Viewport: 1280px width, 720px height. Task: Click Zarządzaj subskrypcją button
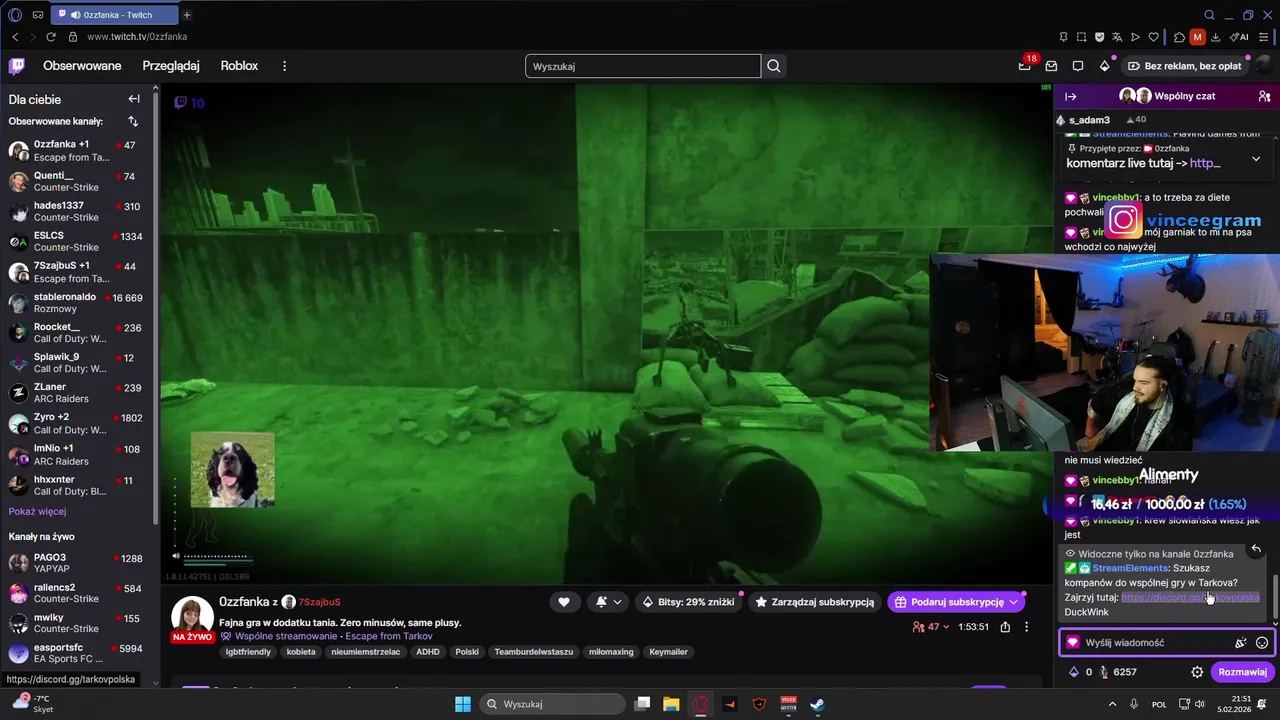click(x=815, y=602)
